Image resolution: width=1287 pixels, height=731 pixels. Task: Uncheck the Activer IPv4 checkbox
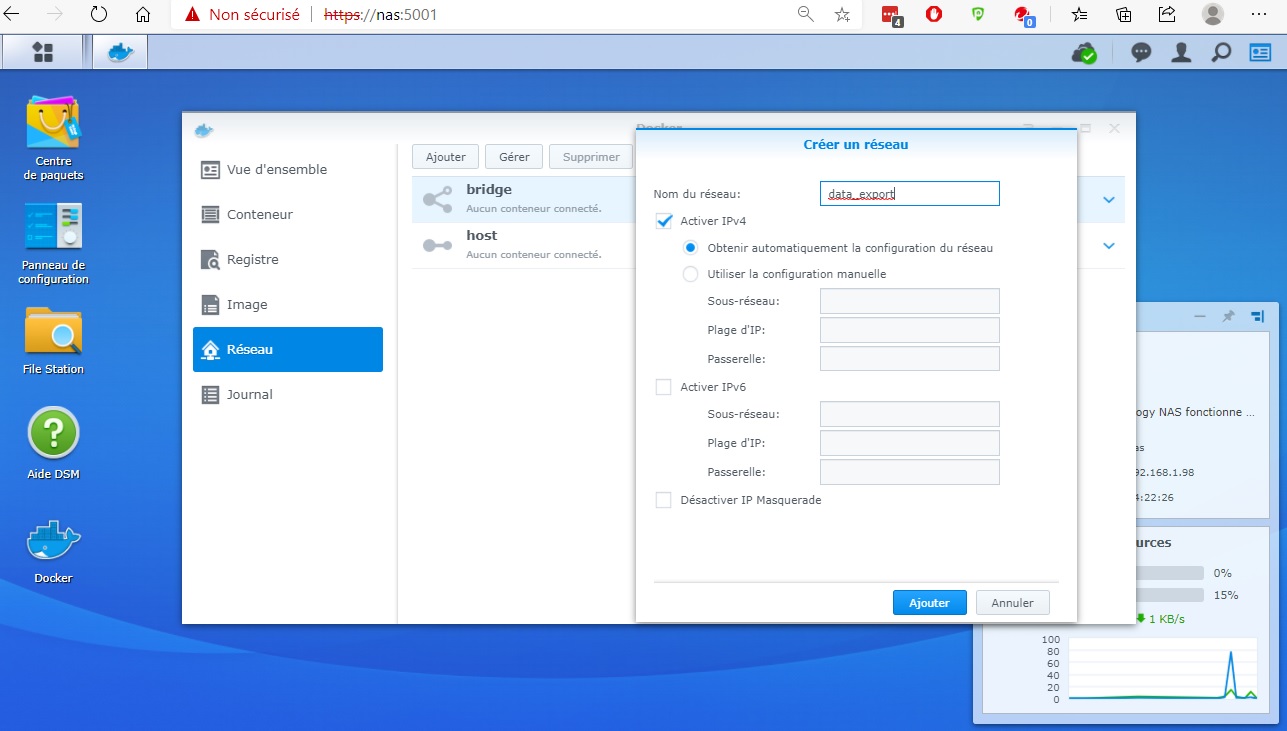[664, 221]
